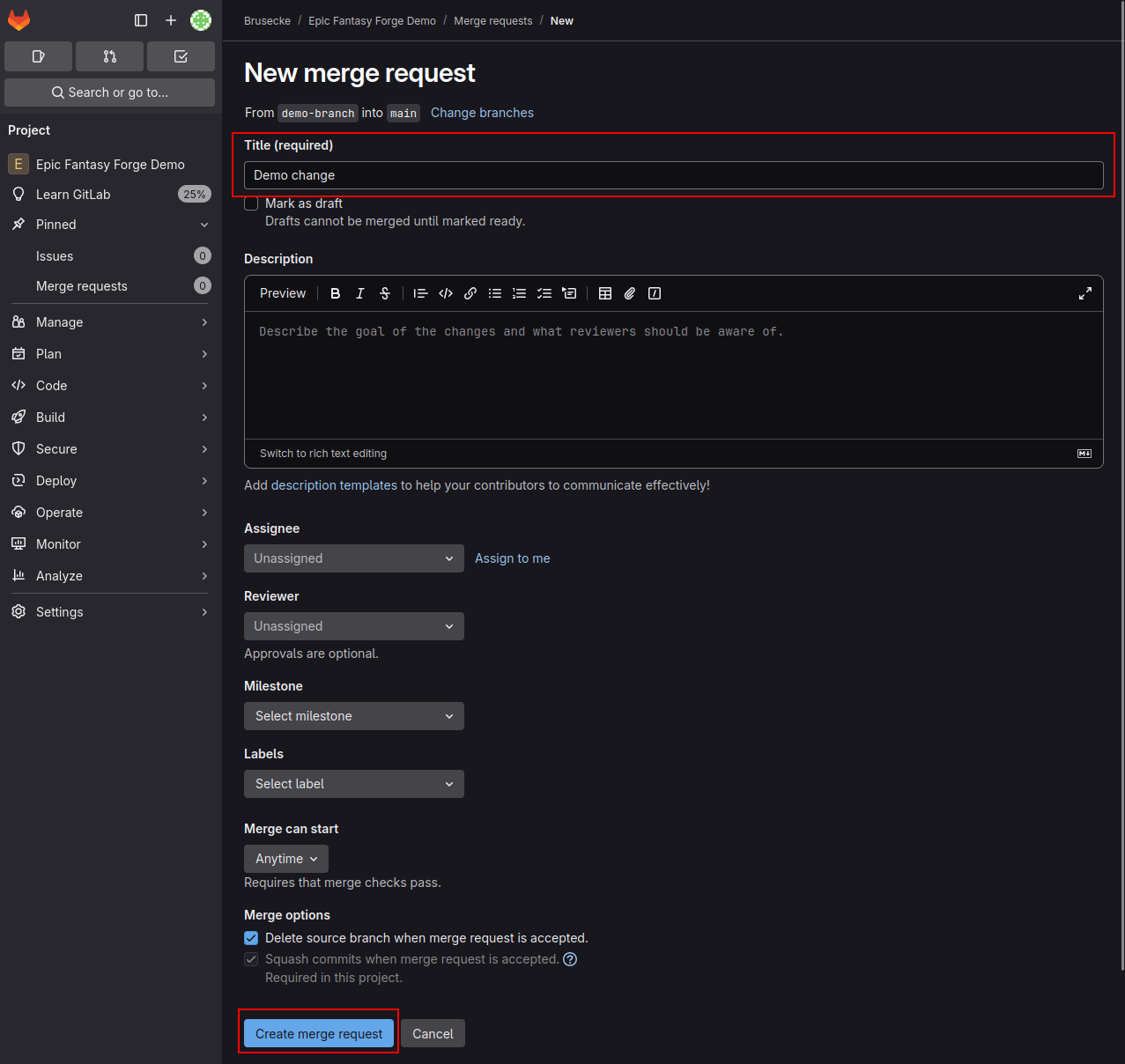Screen dimensions: 1125x1064
Task: Toggle the sidebar collapse icon
Action: pyautogui.click(x=141, y=20)
